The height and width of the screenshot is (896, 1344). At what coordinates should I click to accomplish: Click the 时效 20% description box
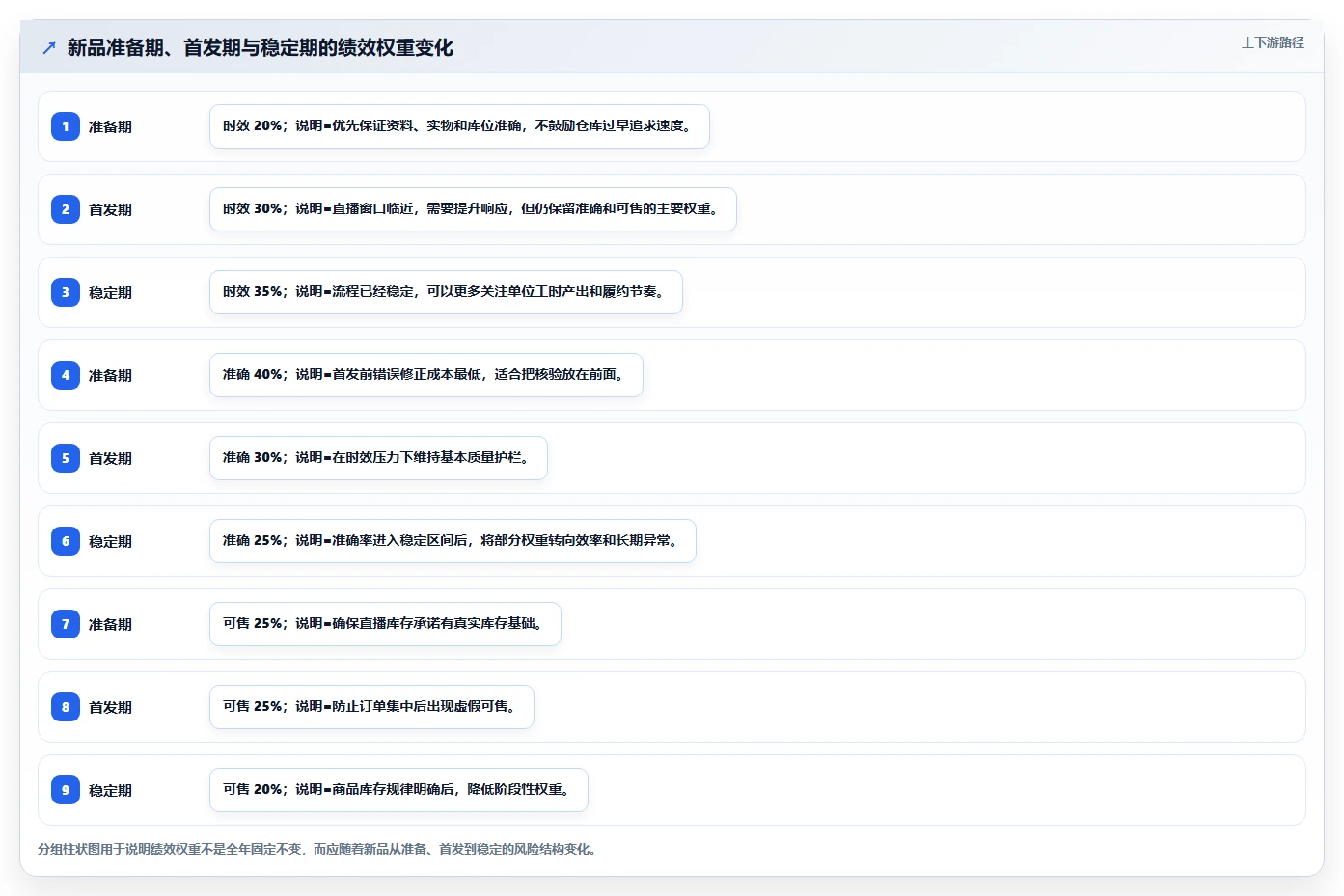coord(459,126)
